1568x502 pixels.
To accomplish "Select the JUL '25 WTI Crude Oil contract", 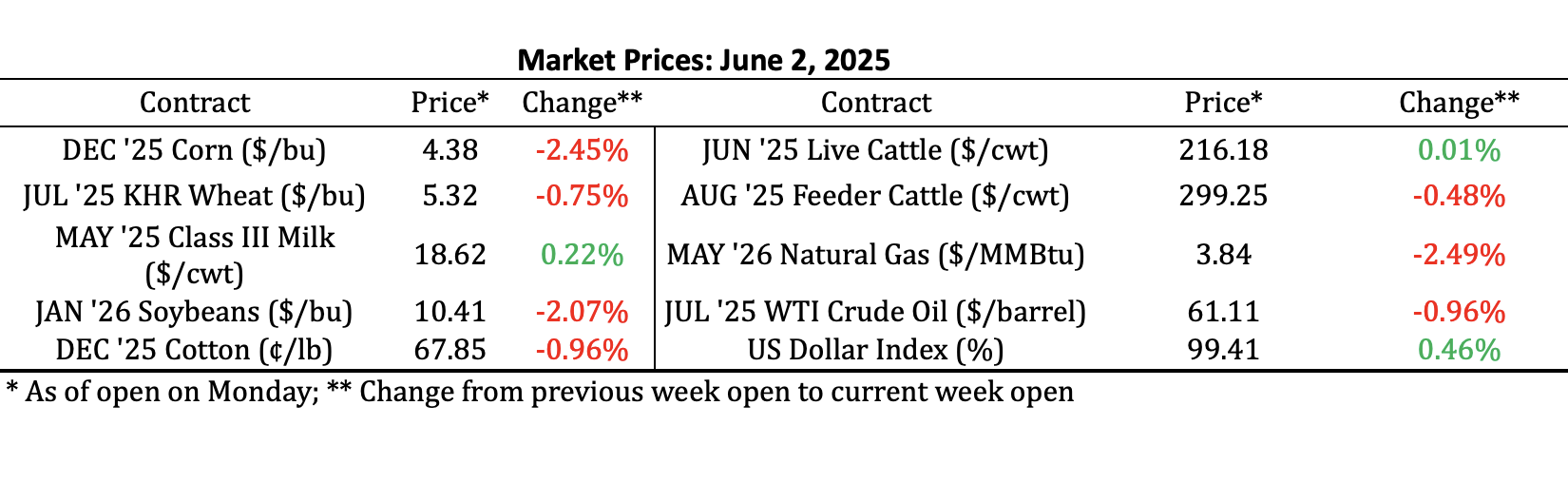I will point(875,312).
